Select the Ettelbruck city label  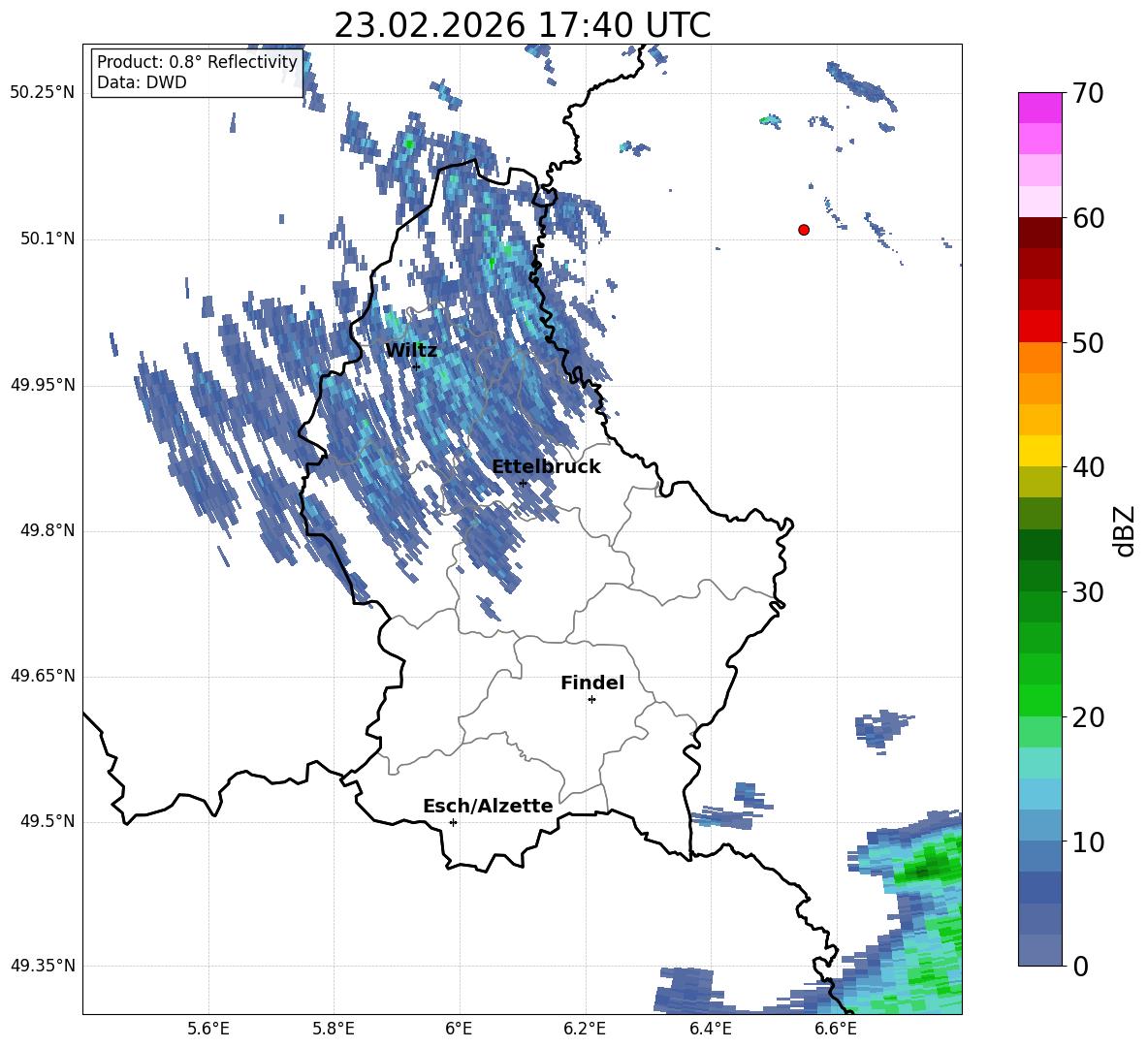[546, 467]
